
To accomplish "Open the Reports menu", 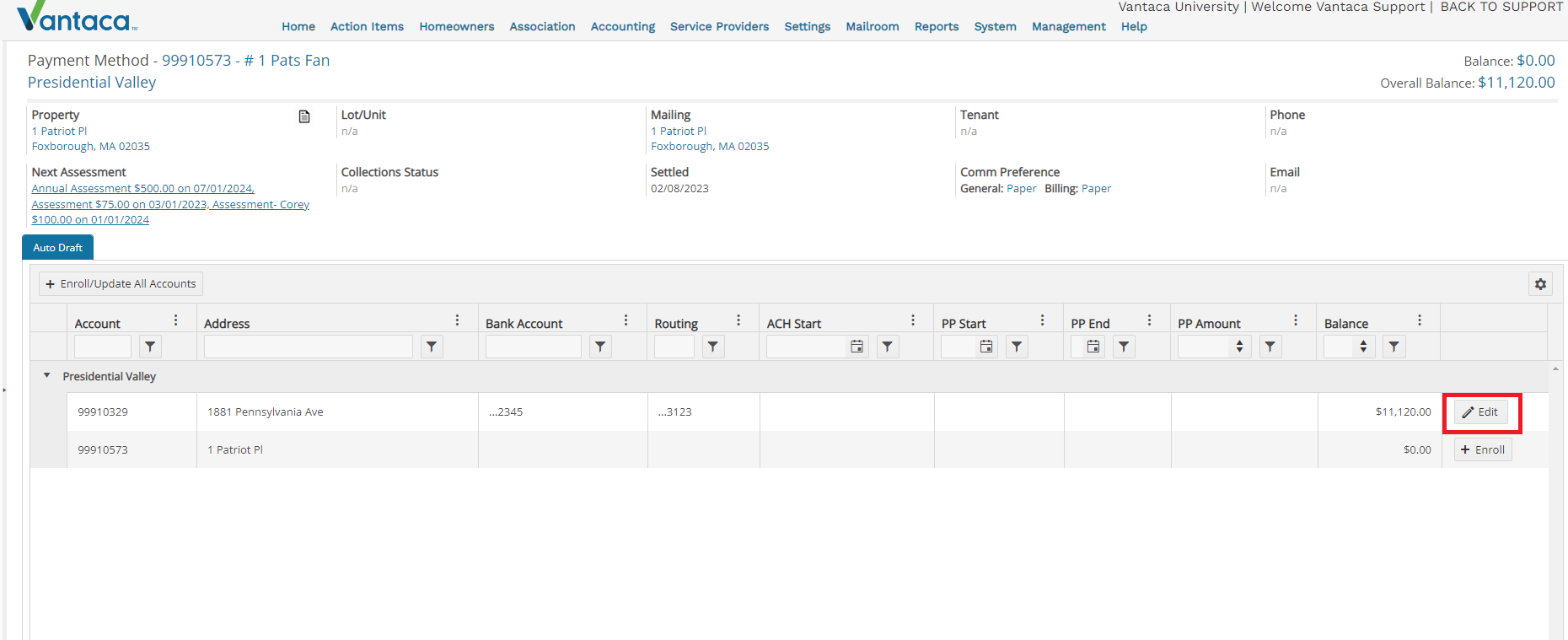I will pyautogui.click(x=937, y=26).
